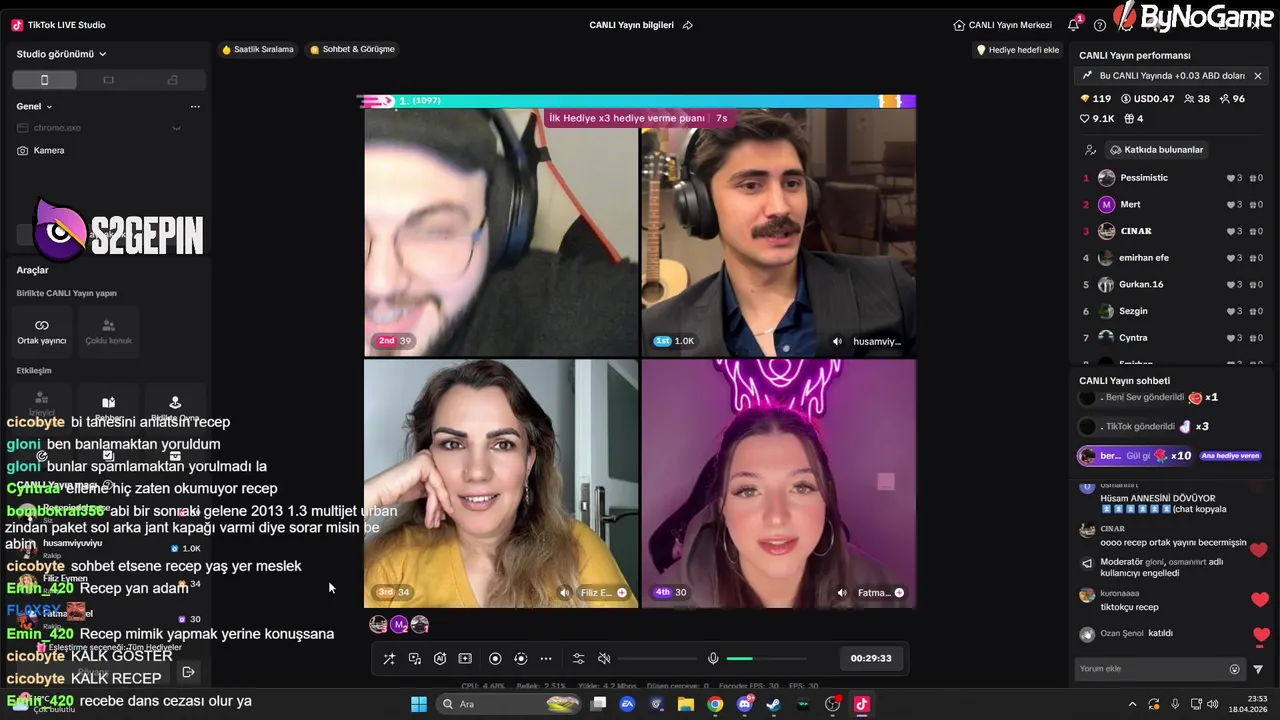
Task: Select contributor Sezgin
Action: point(1172,311)
